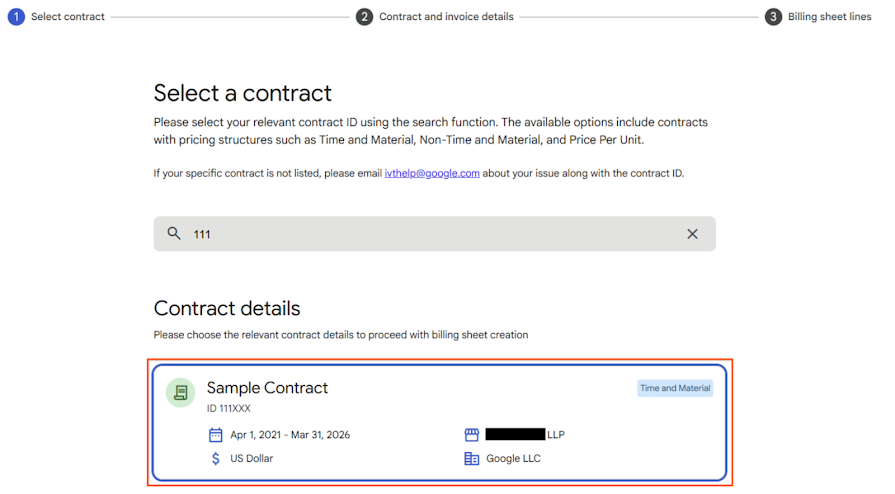Go to Billing sheet lines step

click(x=829, y=17)
